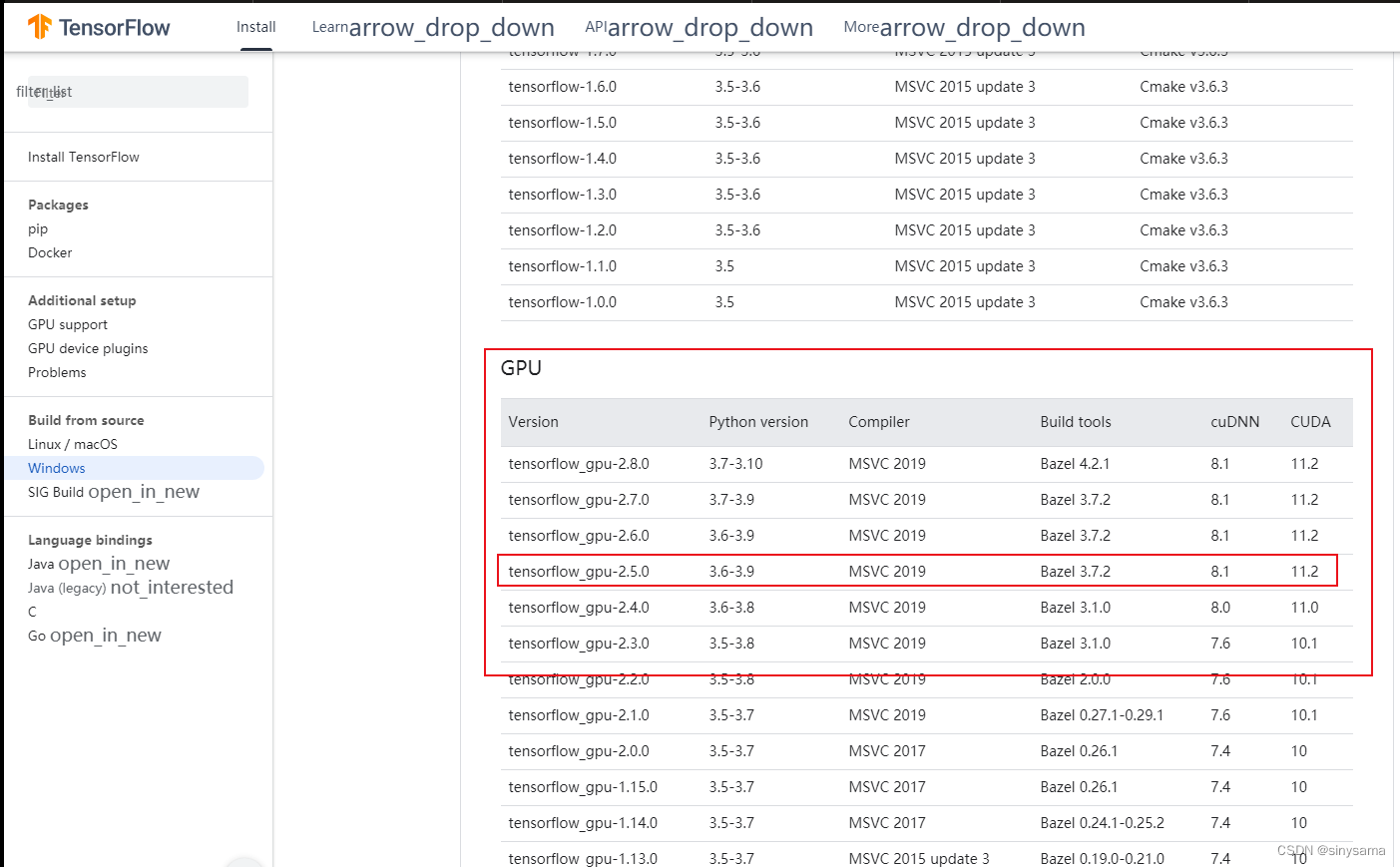Click CUDA 11.0 in the 2.4.0 row
This screenshot has height=867, width=1400.
(x=1304, y=608)
